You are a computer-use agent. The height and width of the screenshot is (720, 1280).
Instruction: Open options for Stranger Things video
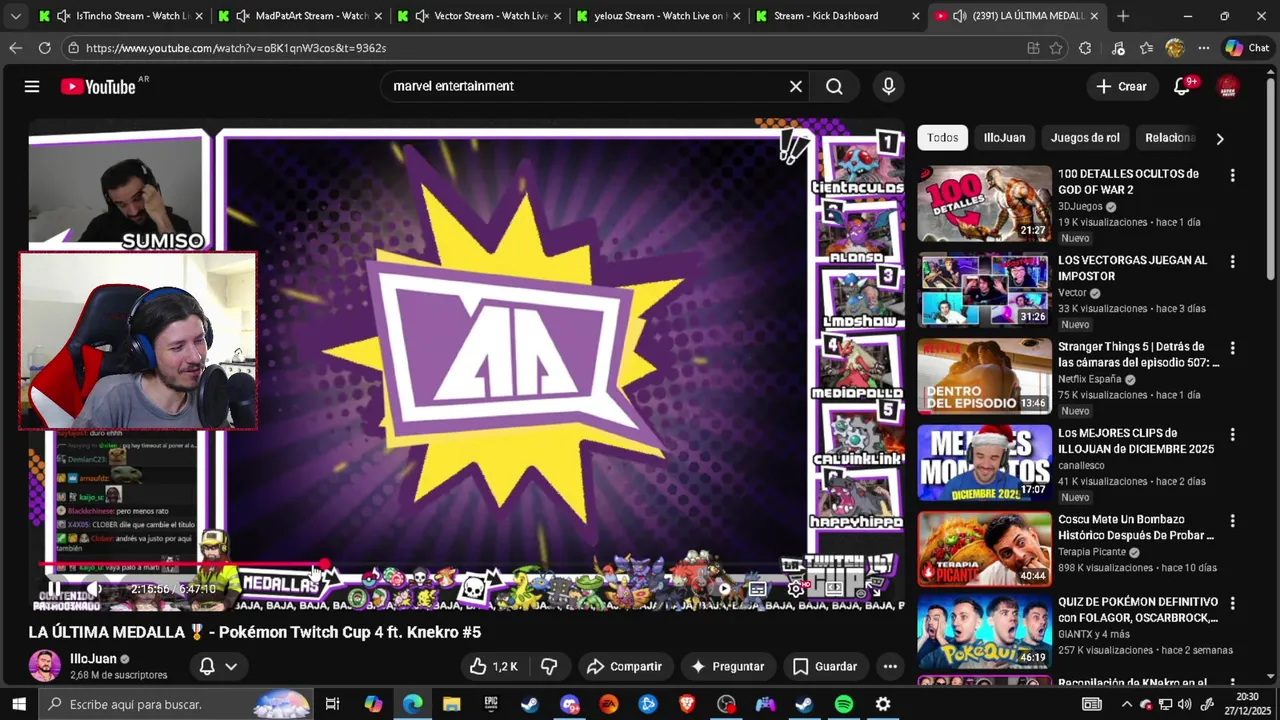point(1232,349)
